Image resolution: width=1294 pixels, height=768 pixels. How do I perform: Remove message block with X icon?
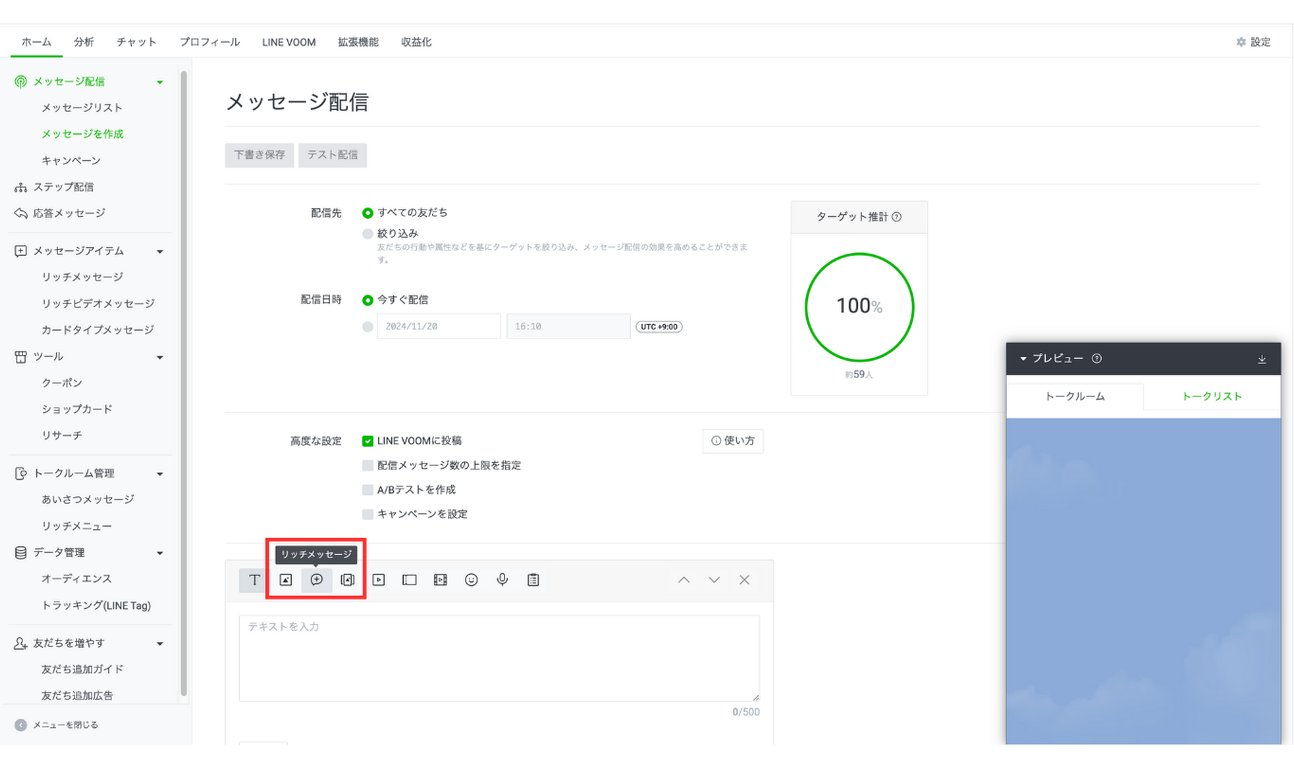click(744, 580)
